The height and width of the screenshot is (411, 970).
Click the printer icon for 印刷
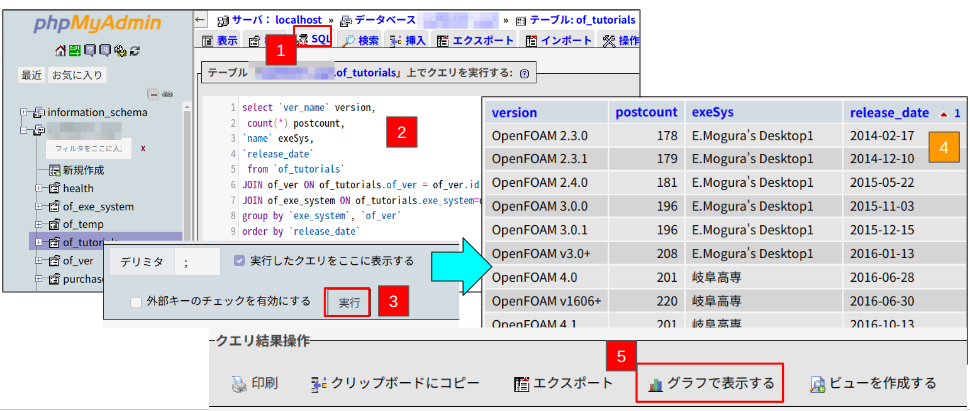238,383
